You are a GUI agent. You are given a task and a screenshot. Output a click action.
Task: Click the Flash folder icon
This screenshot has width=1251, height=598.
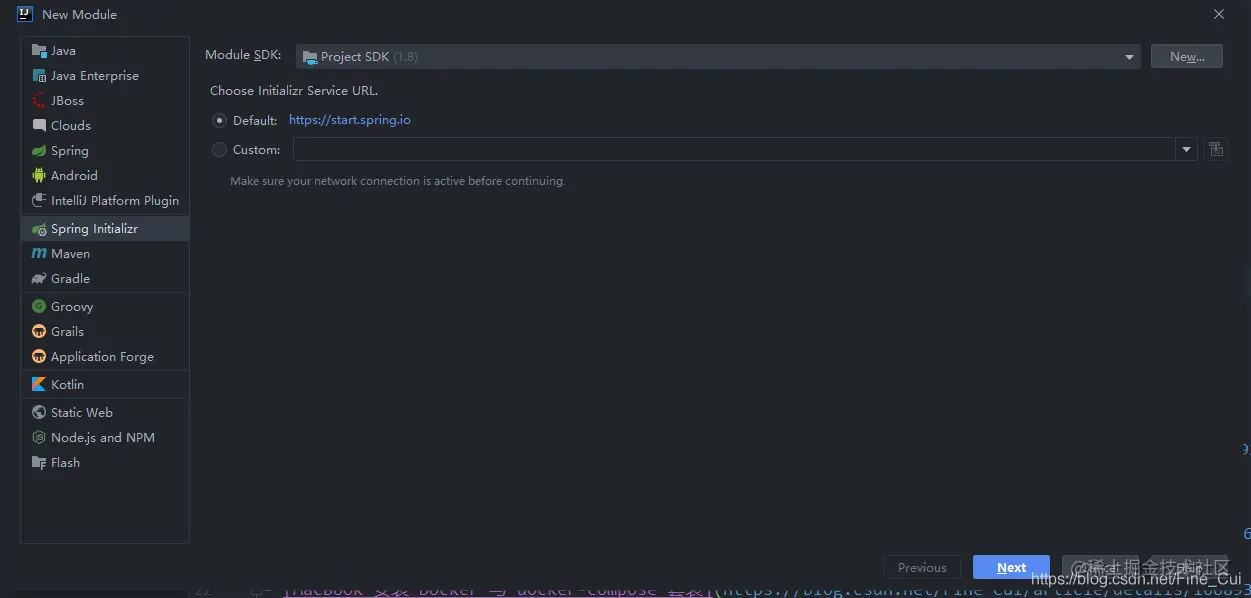[39, 463]
